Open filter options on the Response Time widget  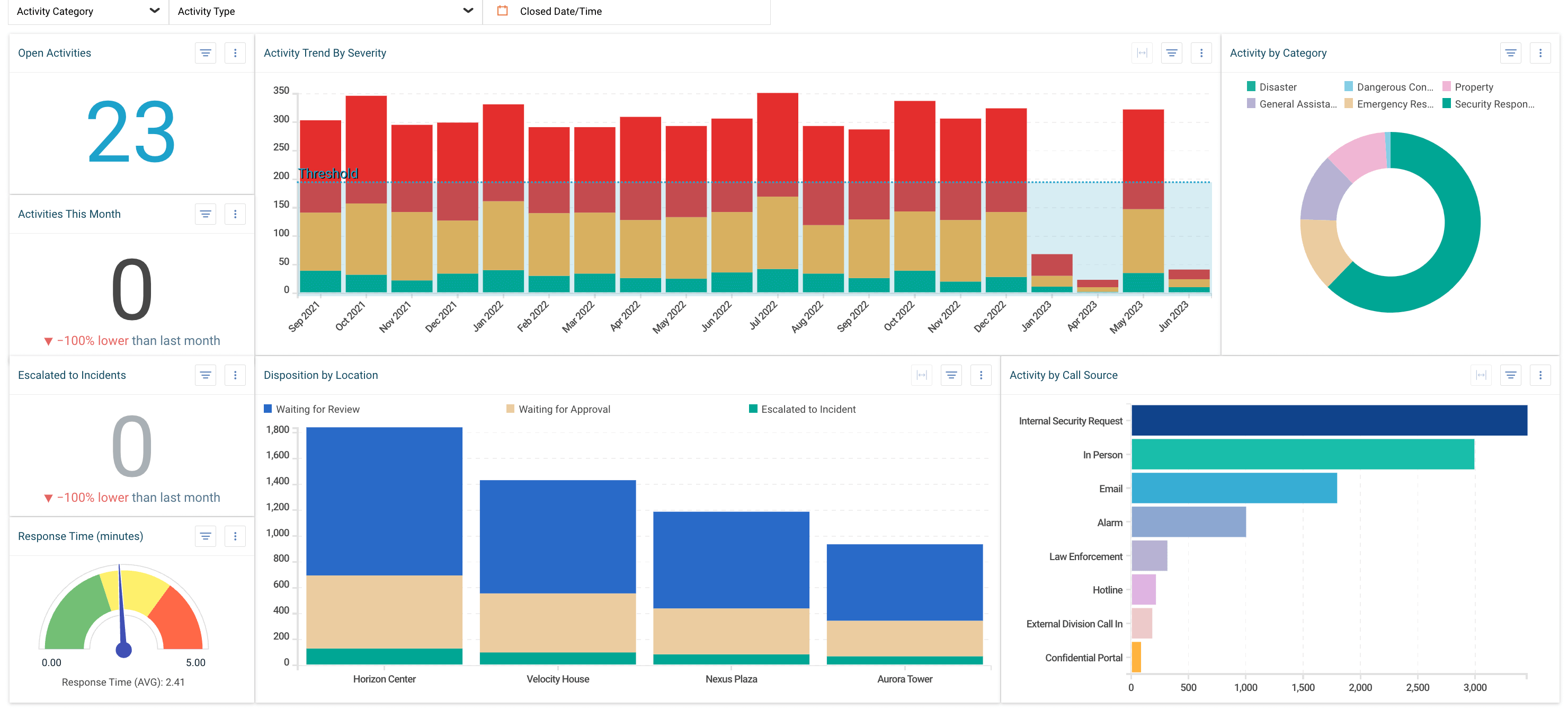(x=205, y=536)
